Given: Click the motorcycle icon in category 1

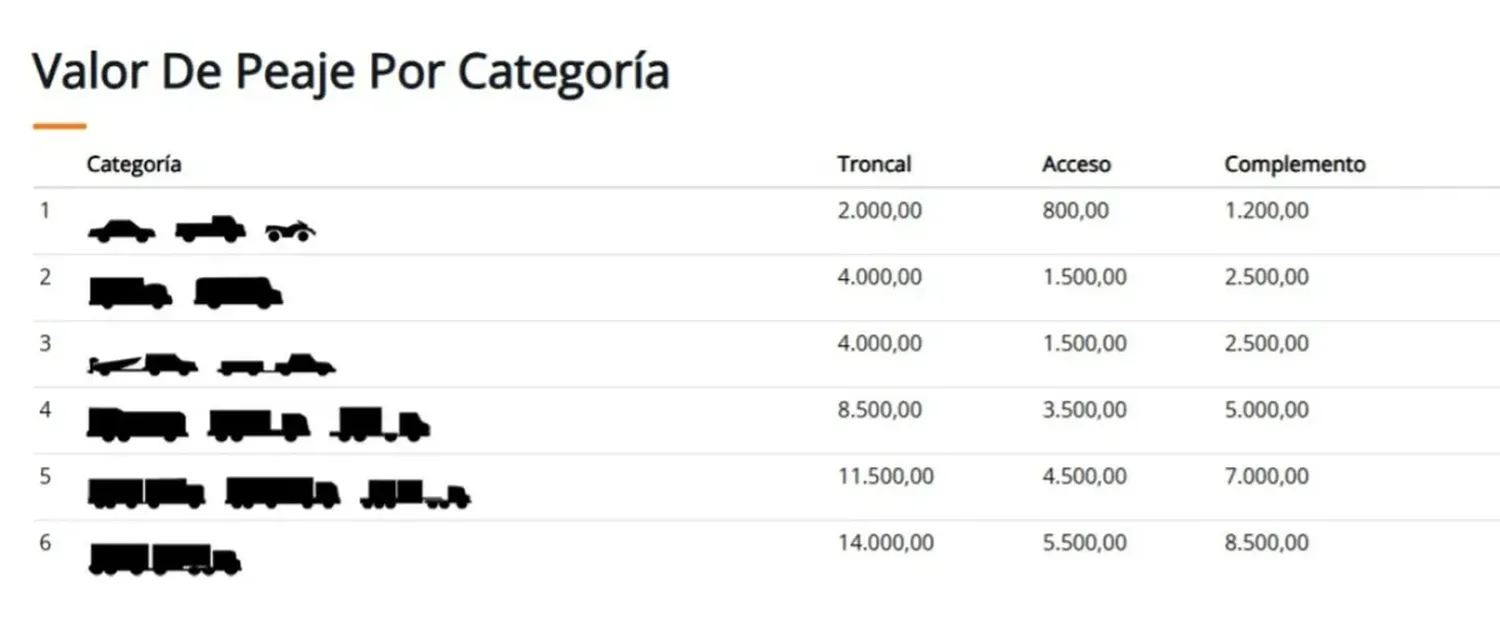Looking at the screenshot, I should click(x=290, y=232).
